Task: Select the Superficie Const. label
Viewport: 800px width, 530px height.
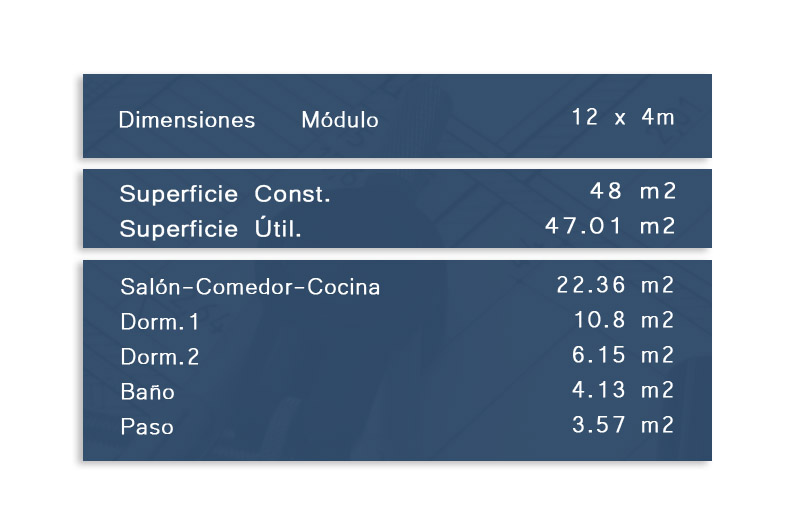Action: (x=224, y=194)
